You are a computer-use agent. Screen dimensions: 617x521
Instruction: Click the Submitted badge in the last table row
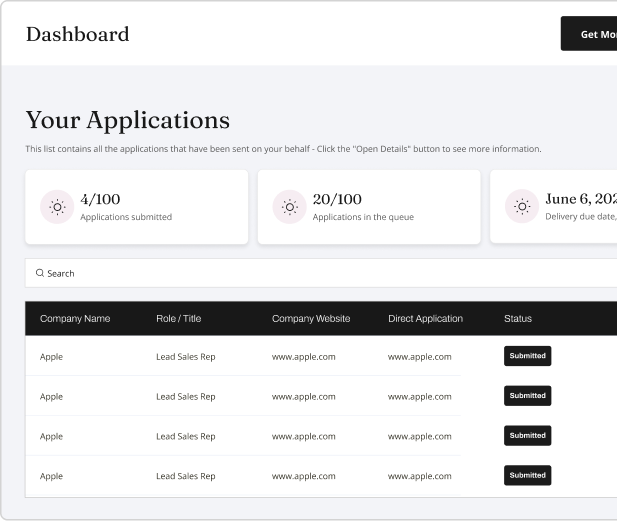528,475
